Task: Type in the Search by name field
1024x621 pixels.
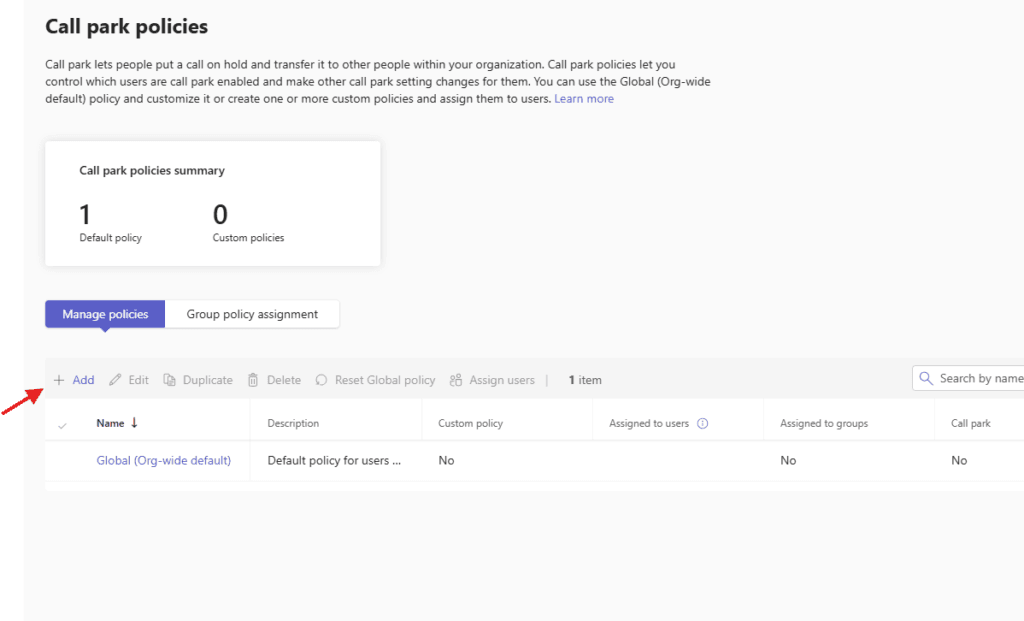Action: coord(980,378)
